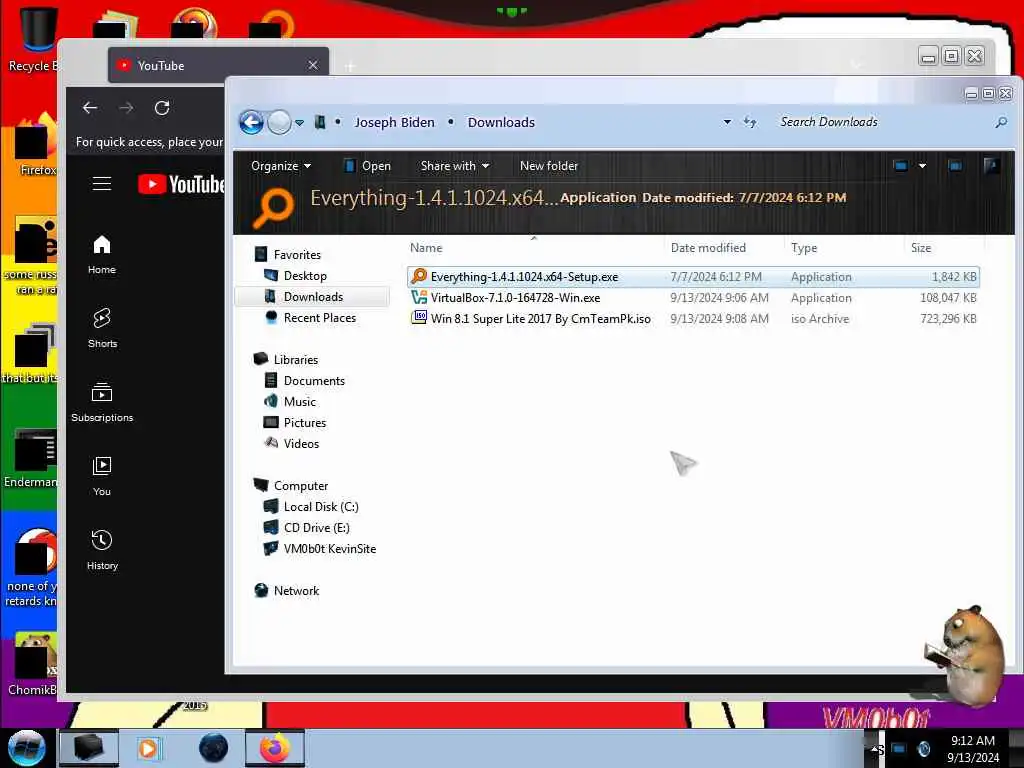1024x768 pixels.
Task: Go back in the browser window
Action: pos(90,108)
